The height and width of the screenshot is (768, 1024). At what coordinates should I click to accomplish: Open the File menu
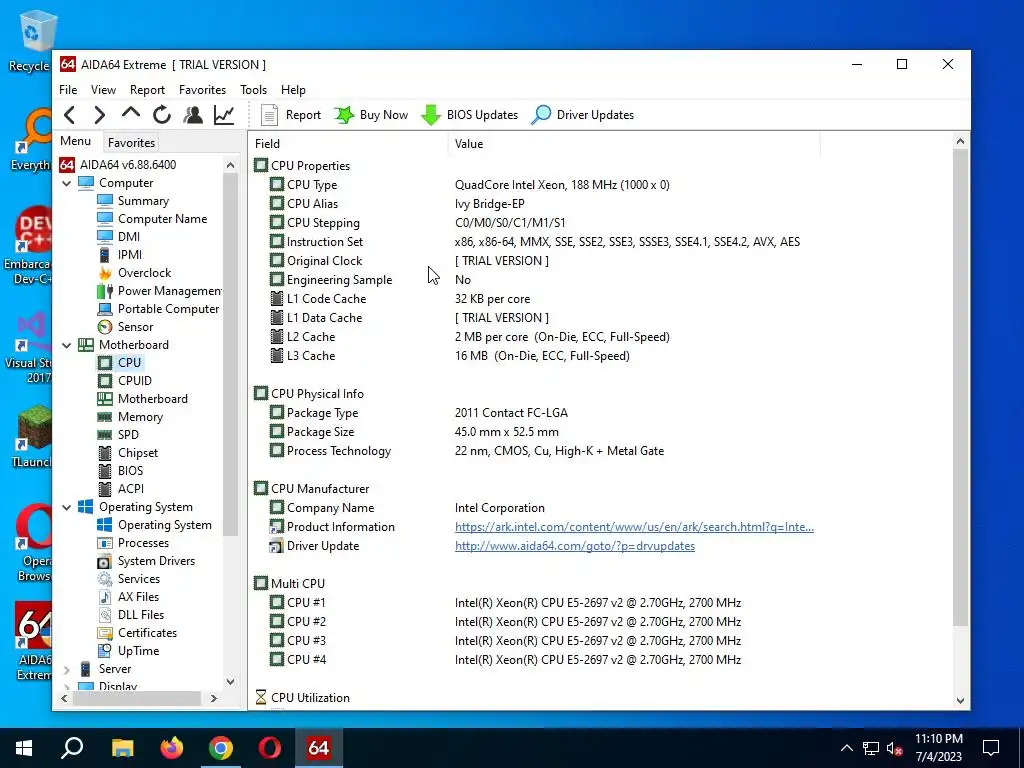[68, 89]
